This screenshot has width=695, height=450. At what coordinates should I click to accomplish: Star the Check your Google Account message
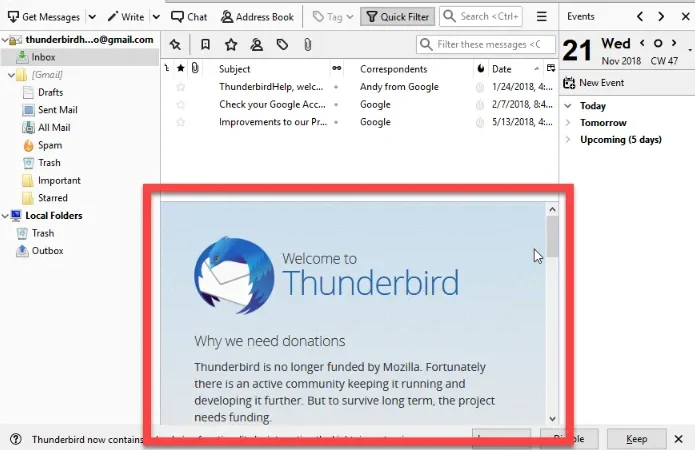[180, 105]
